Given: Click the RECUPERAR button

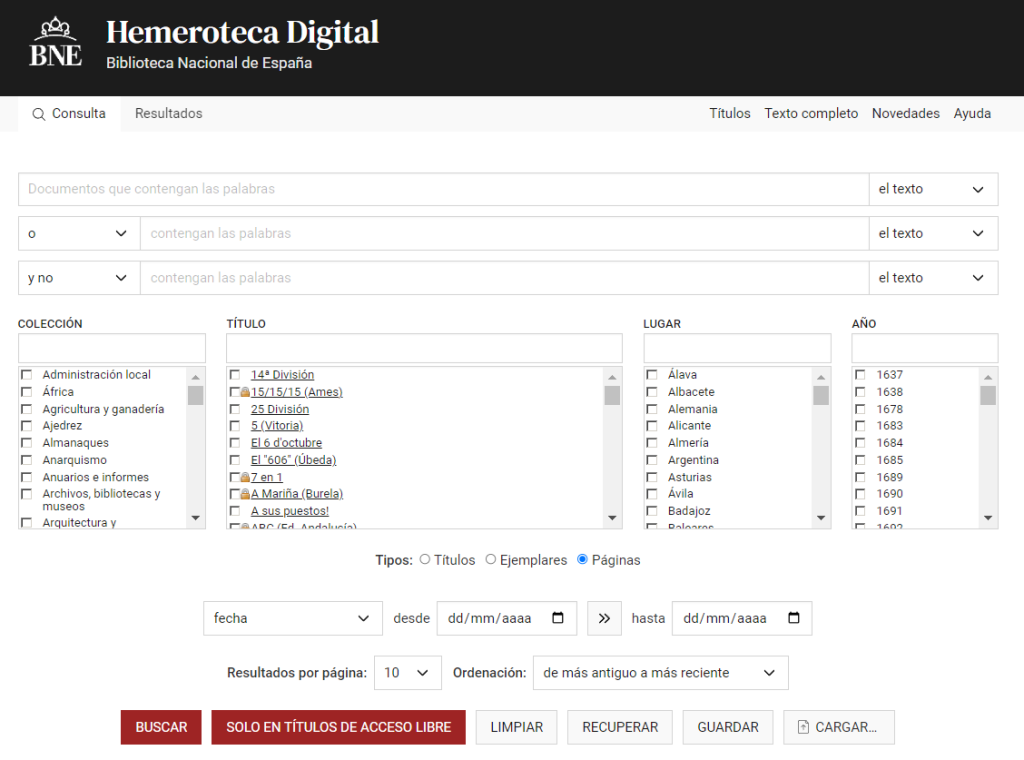Looking at the screenshot, I should [x=620, y=727].
